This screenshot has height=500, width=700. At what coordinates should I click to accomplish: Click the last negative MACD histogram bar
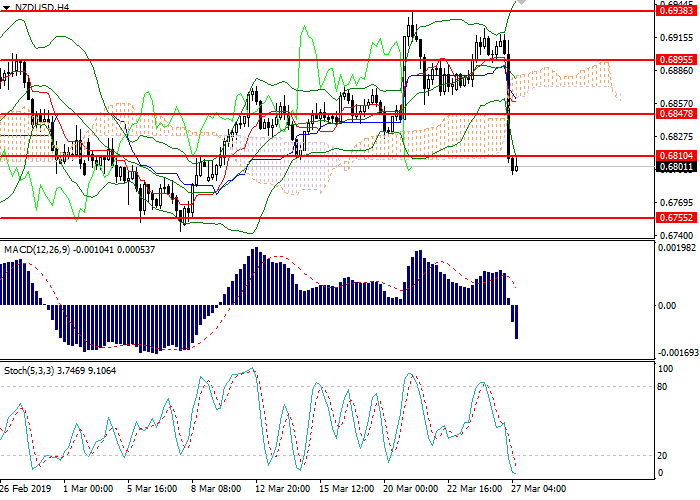(x=517, y=321)
